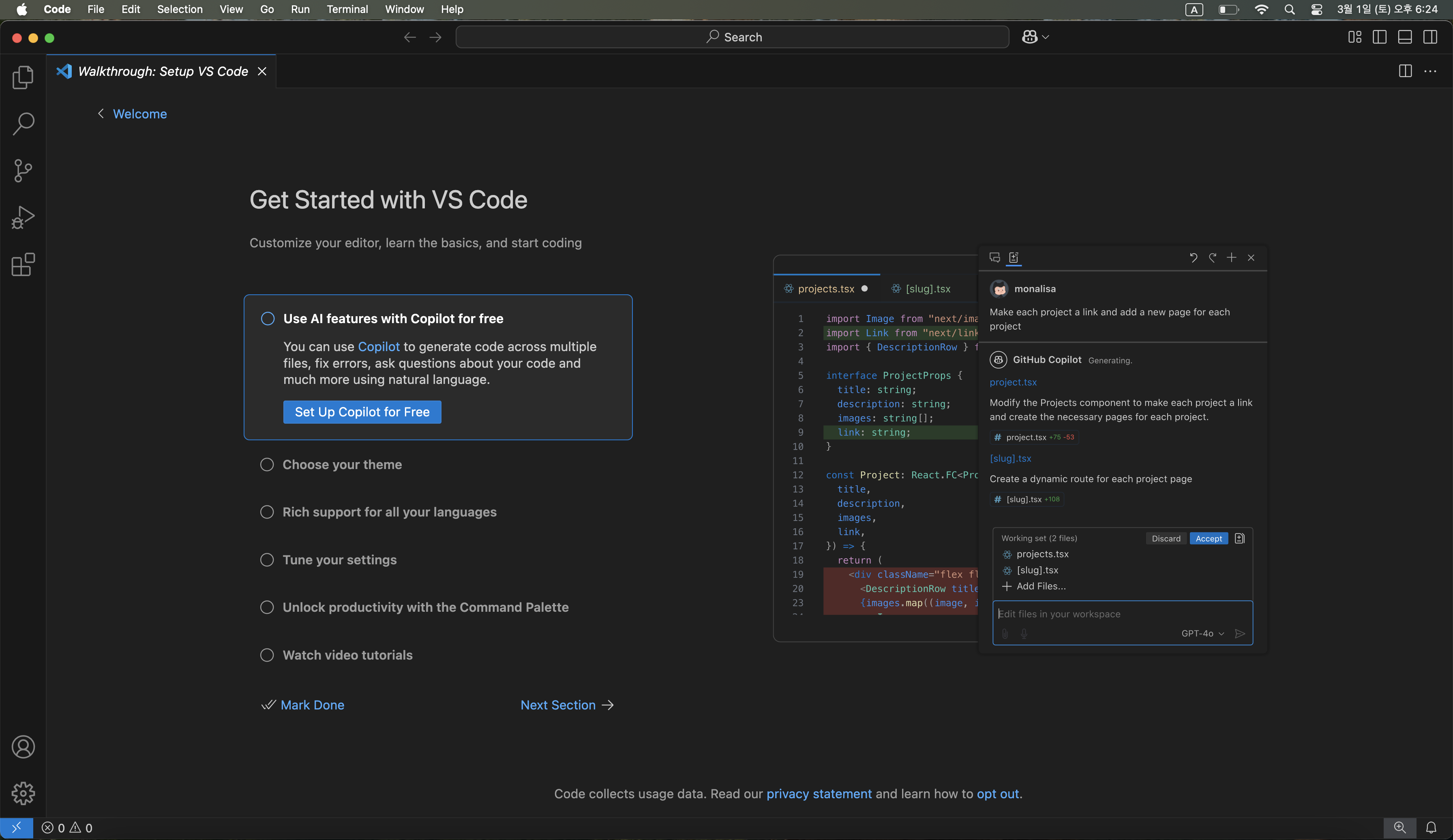Open macOS Spotlight search icon
This screenshot has width=1453, height=840.
click(1290, 9)
